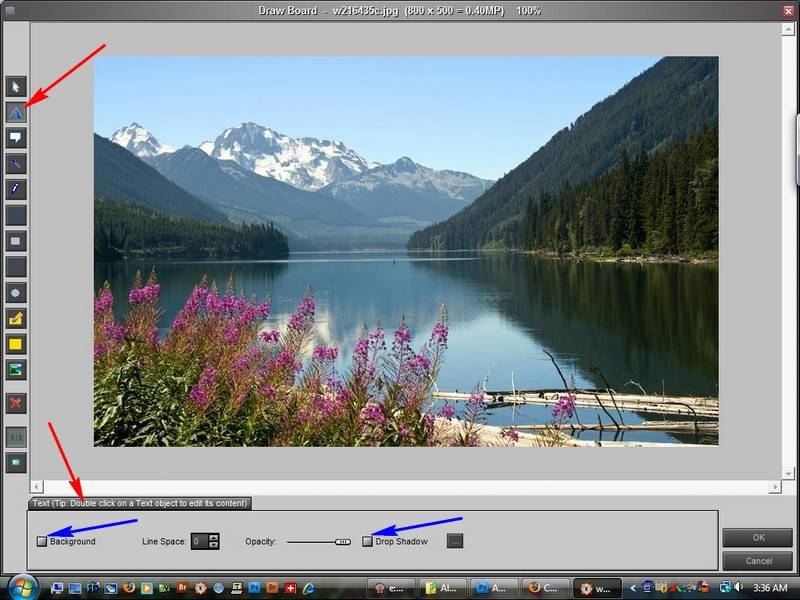The width and height of the screenshot is (800, 600).
Task: Click the fit-to-window view button
Action: click(16, 463)
